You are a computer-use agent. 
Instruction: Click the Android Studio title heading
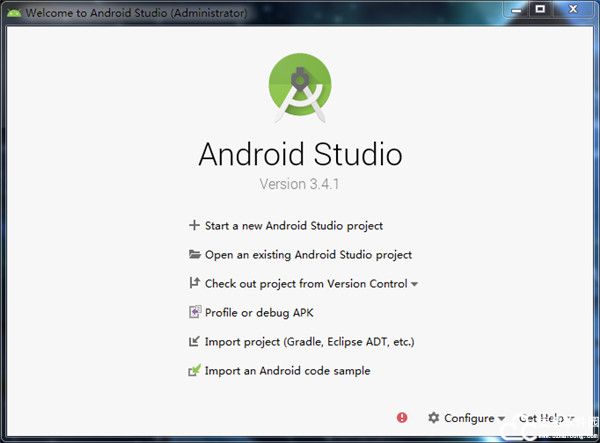(300, 154)
